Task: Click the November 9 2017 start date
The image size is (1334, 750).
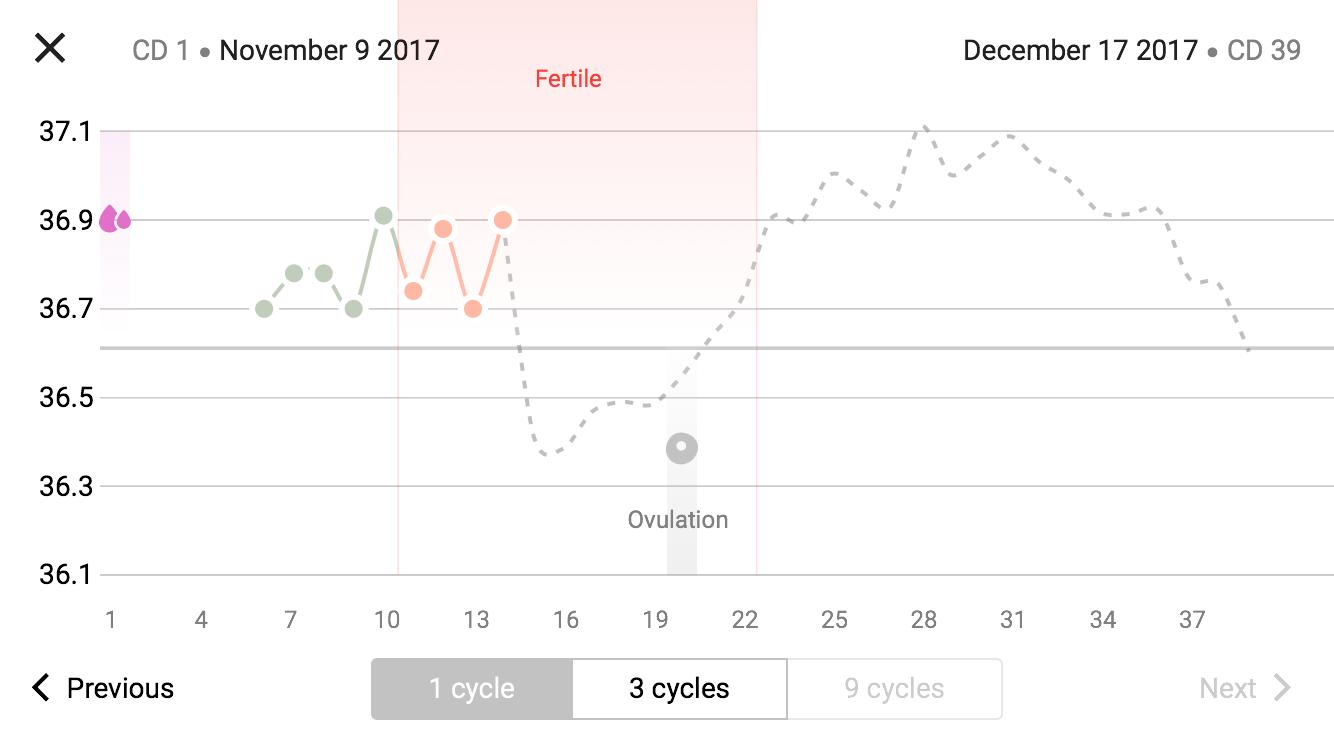Action: point(329,50)
